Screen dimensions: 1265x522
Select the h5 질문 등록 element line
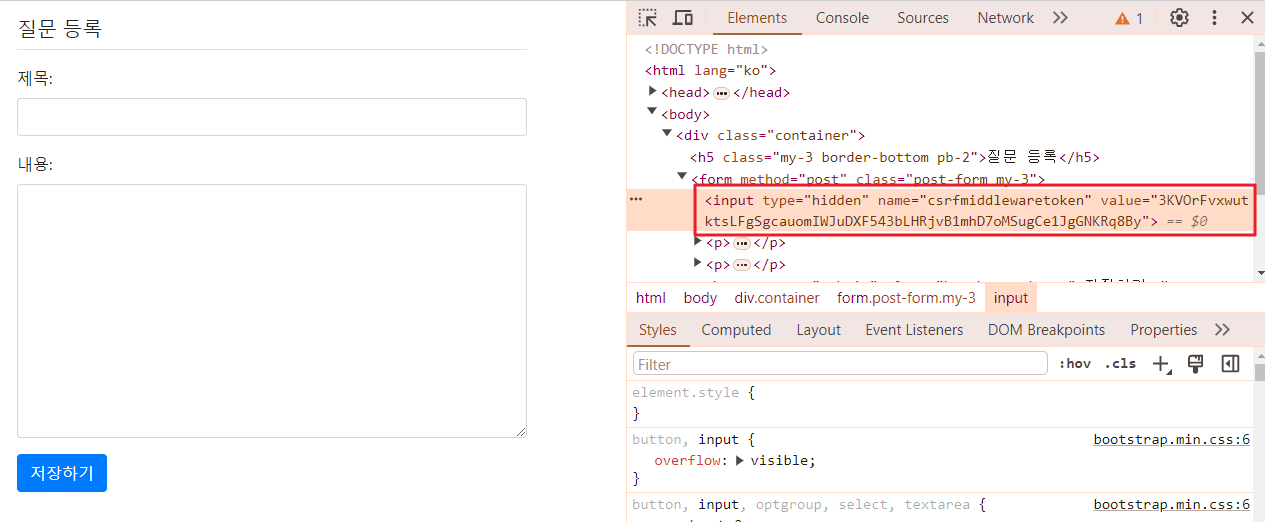pos(895,157)
